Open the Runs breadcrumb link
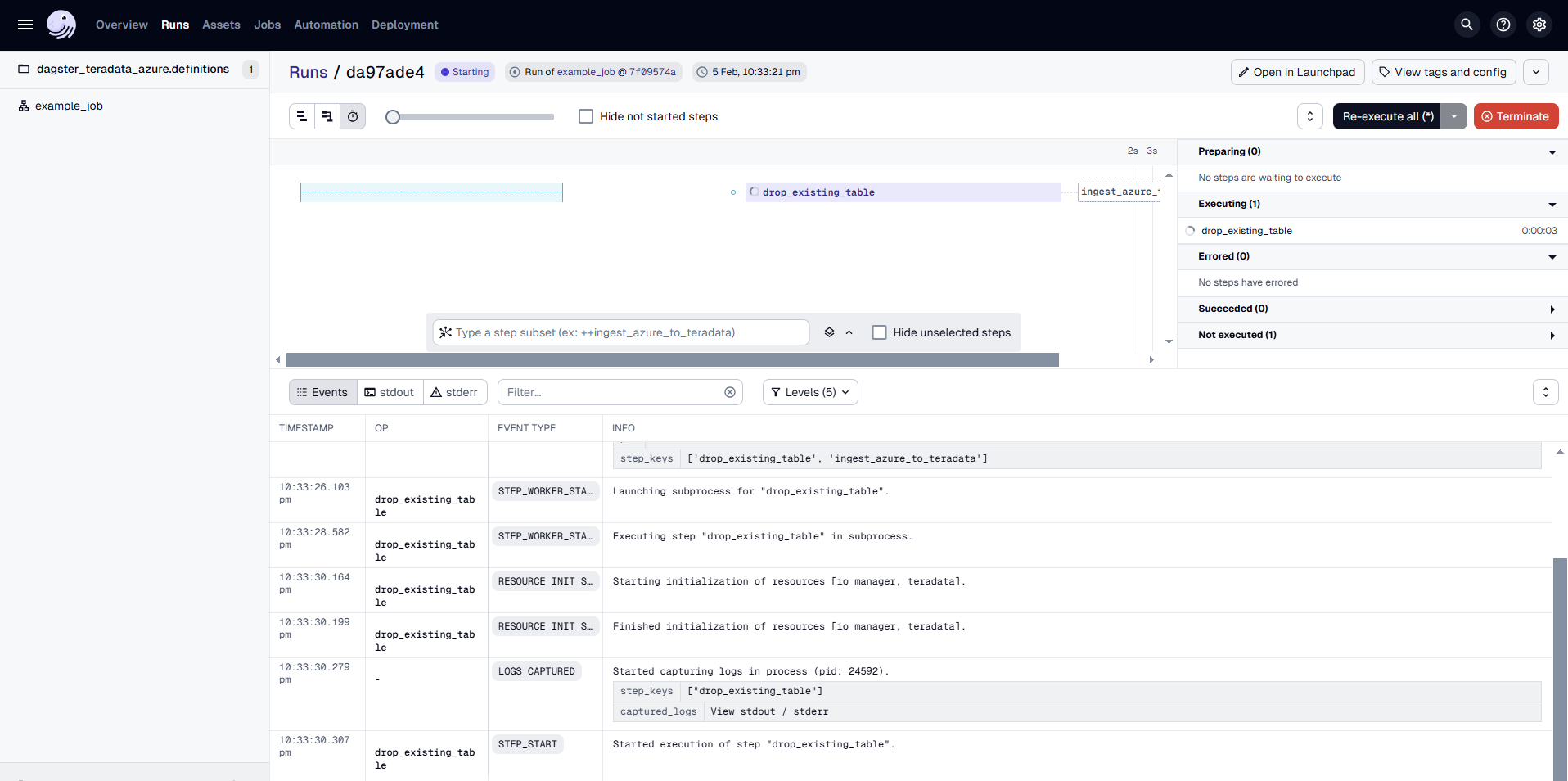This screenshot has height=781, width=1568. pos(309,72)
